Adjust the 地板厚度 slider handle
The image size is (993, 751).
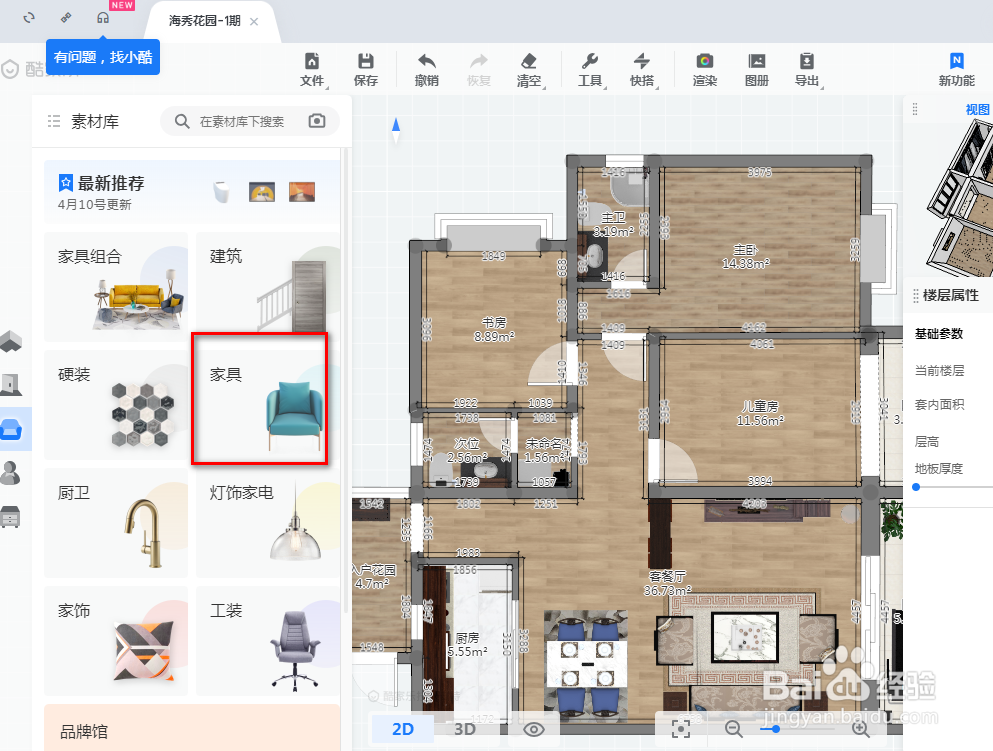pyautogui.click(x=916, y=487)
